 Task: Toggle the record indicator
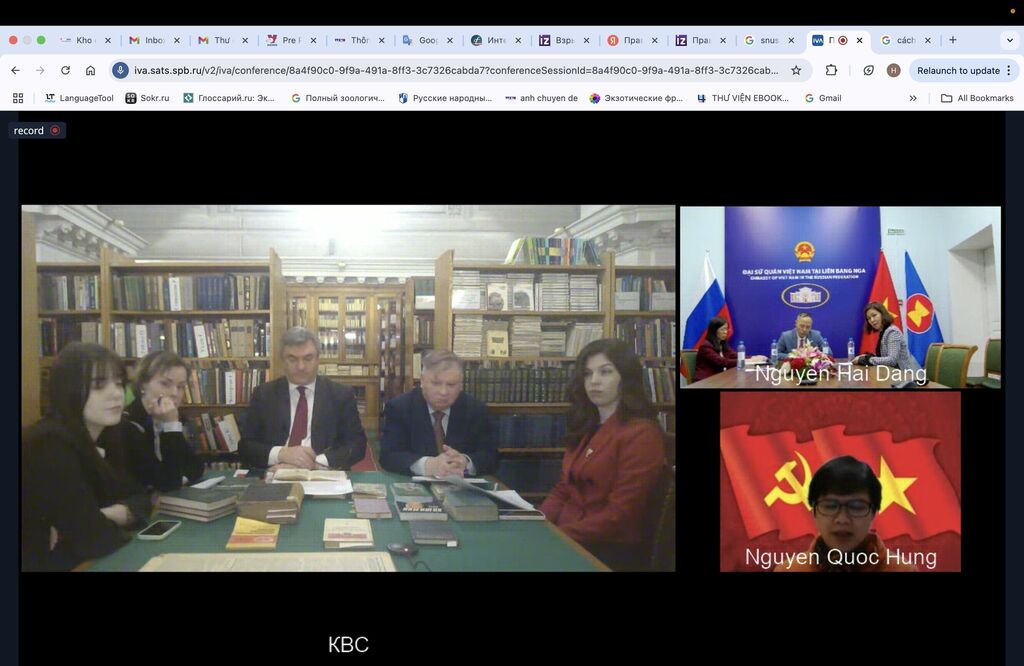pyautogui.click(x=37, y=130)
